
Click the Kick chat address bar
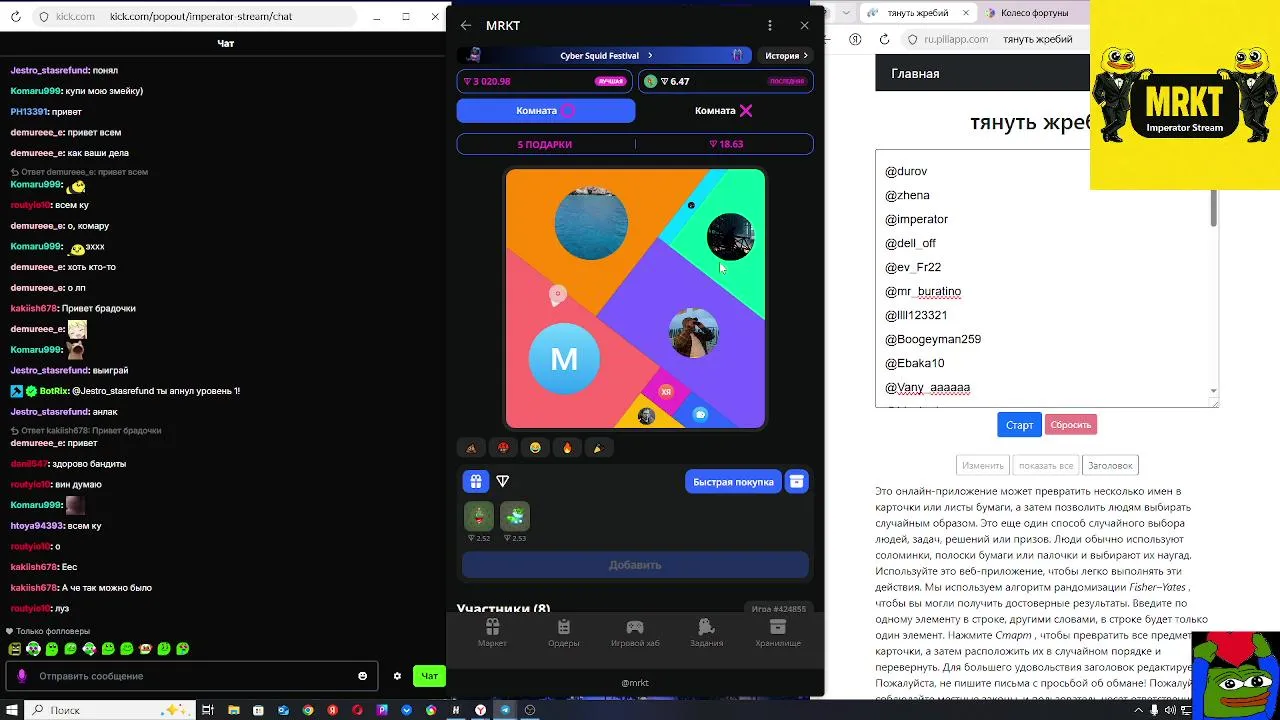pyautogui.click(x=195, y=17)
